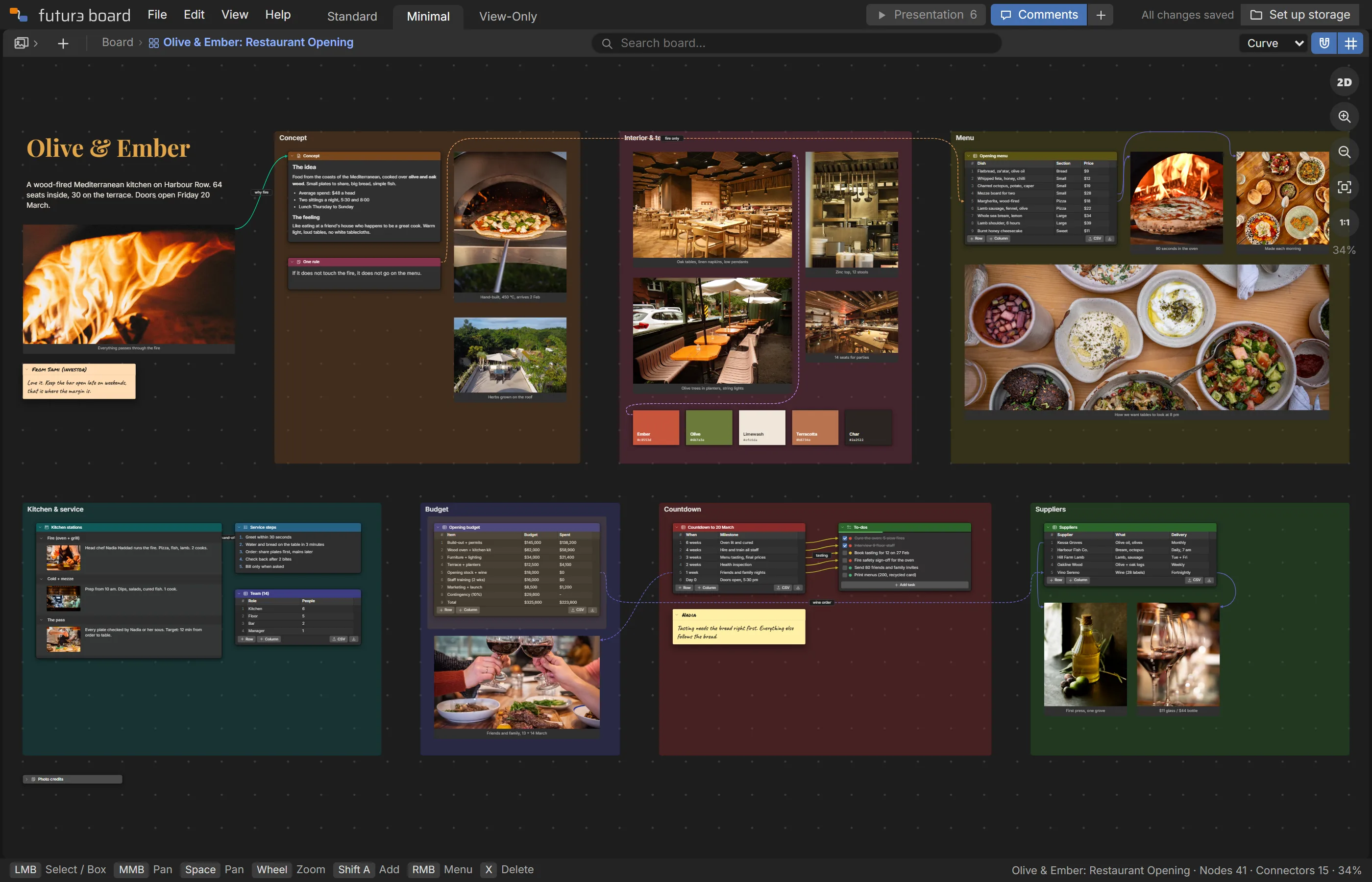The width and height of the screenshot is (1372, 882).
Task: Click the zoom in magnifier icon
Action: tap(1344, 117)
